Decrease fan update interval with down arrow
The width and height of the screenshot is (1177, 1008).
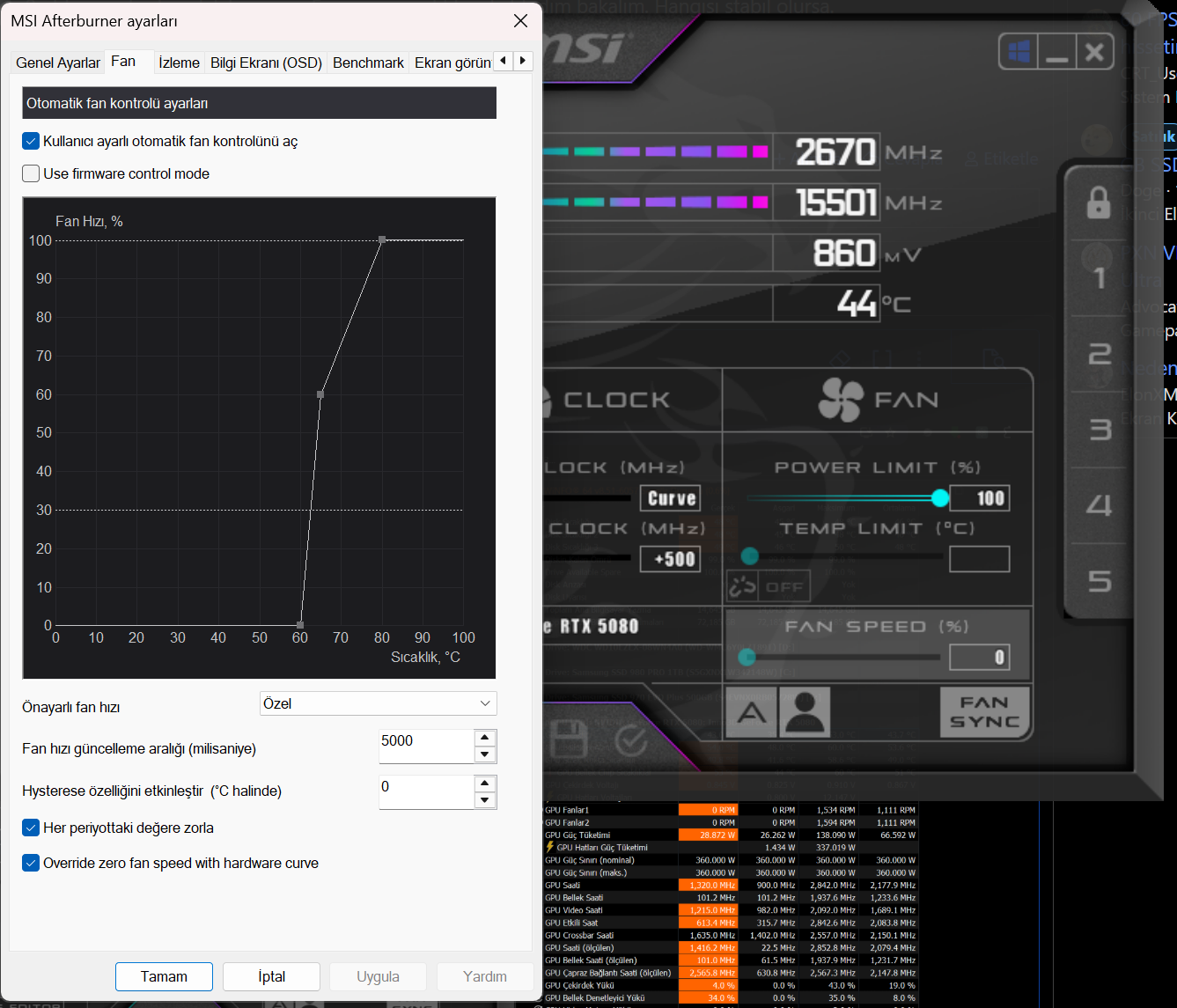click(485, 754)
